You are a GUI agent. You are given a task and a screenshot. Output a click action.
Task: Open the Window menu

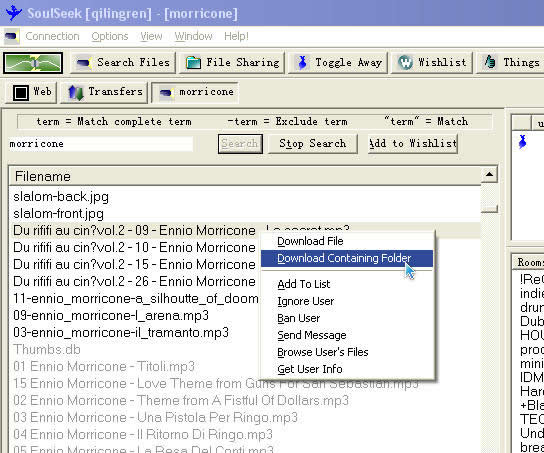193,36
